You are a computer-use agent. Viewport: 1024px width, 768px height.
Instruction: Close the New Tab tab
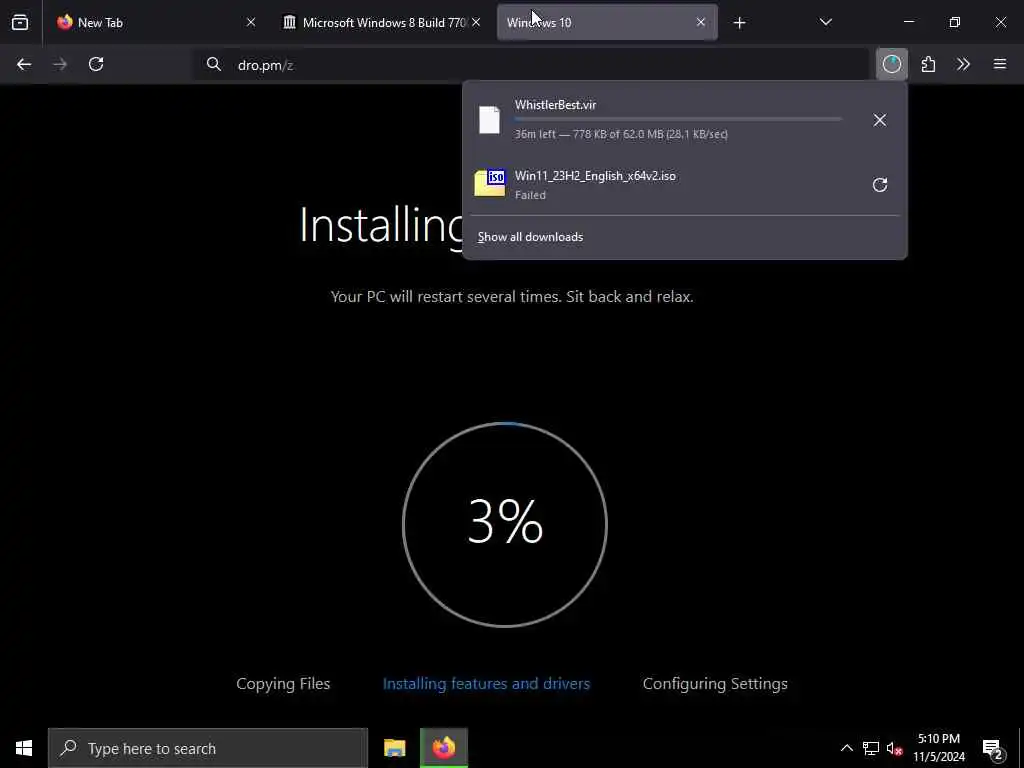[x=251, y=22]
